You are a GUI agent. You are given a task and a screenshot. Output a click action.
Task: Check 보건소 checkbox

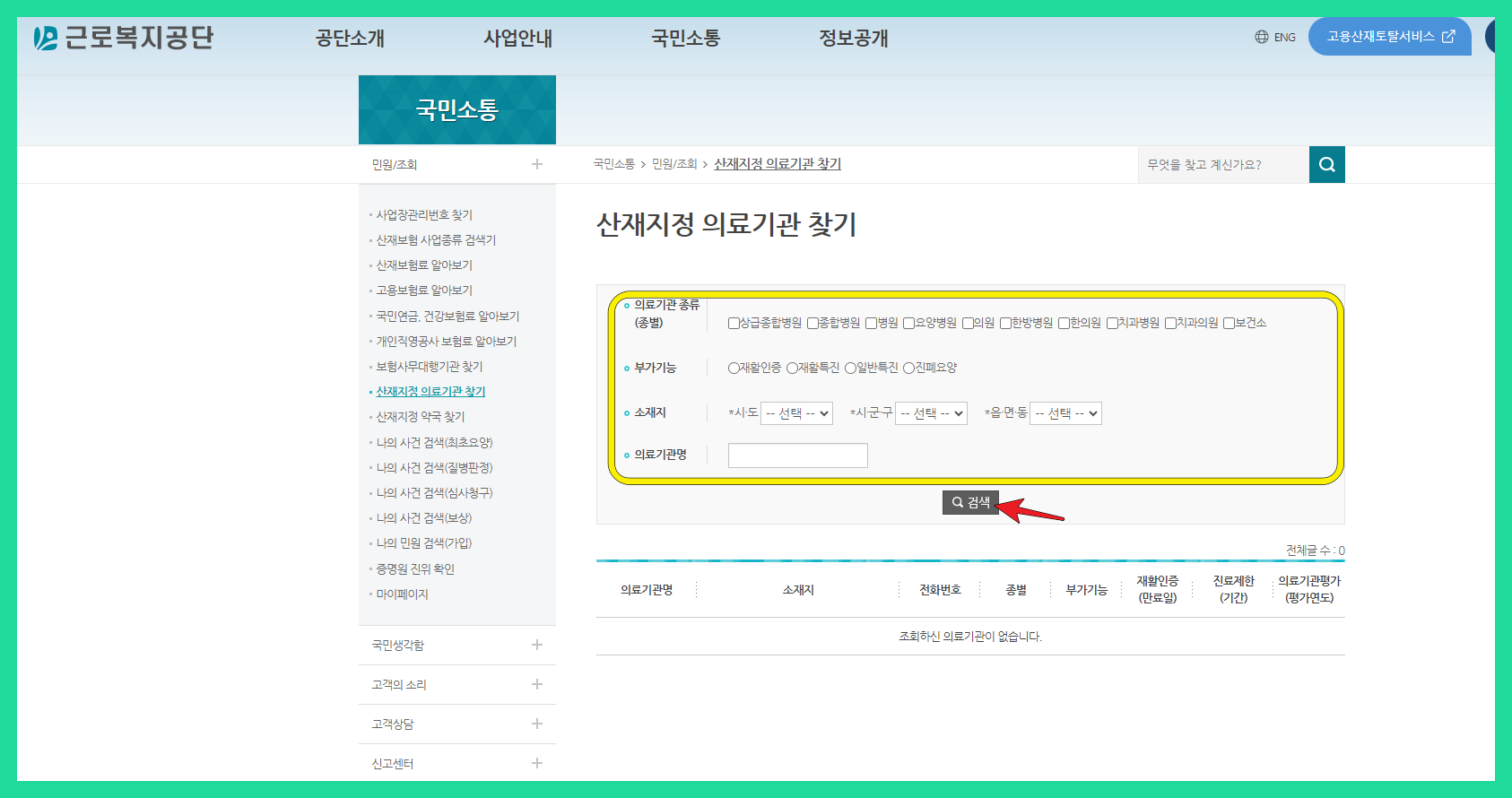click(x=1229, y=323)
